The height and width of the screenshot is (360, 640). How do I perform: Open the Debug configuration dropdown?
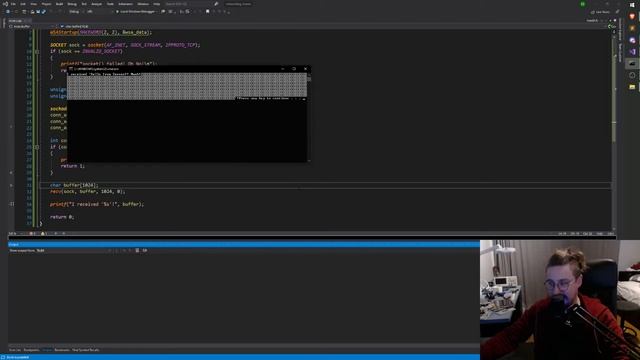pyautogui.click(x=75, y=12)
